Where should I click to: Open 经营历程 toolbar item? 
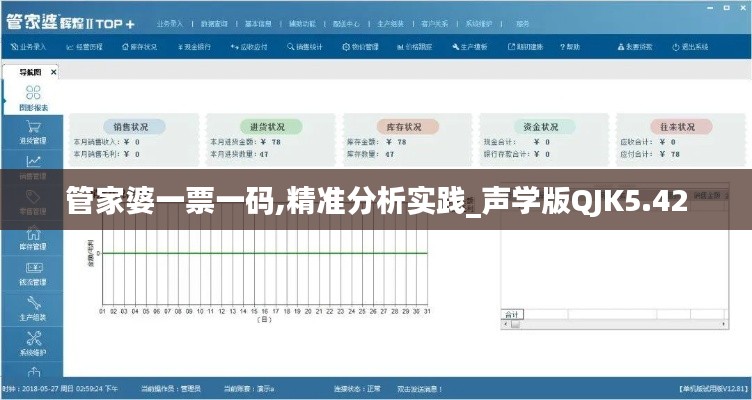(x=84, y=47)
